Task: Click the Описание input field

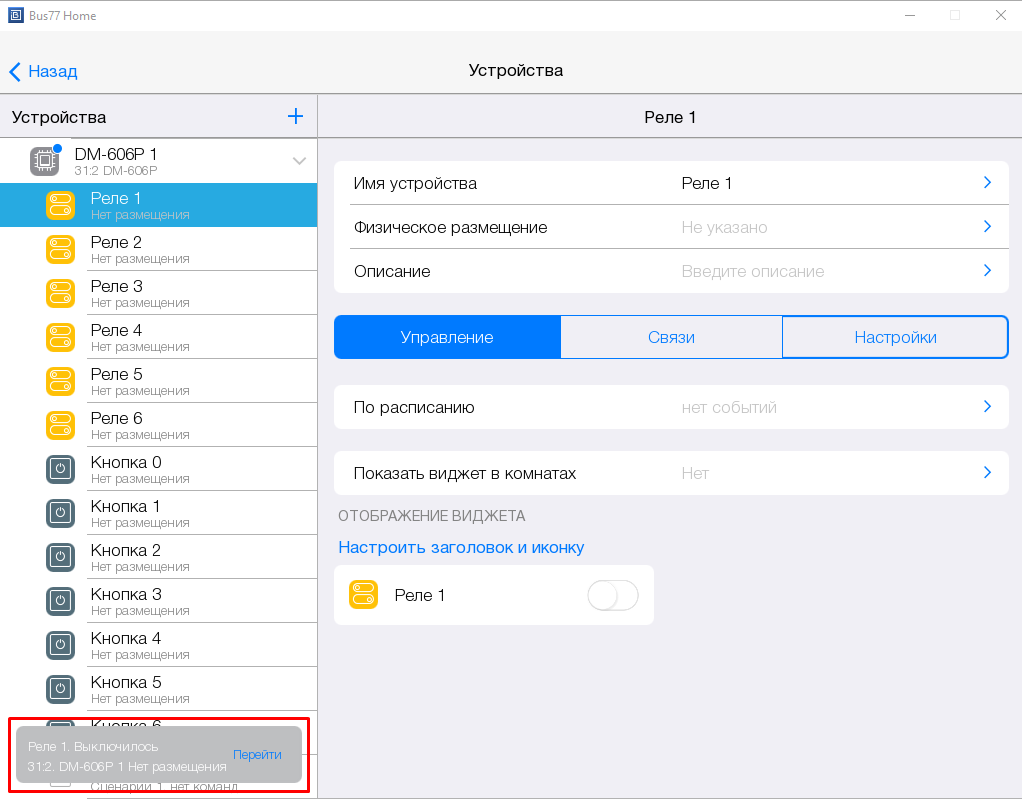Action: click(752, 271)
